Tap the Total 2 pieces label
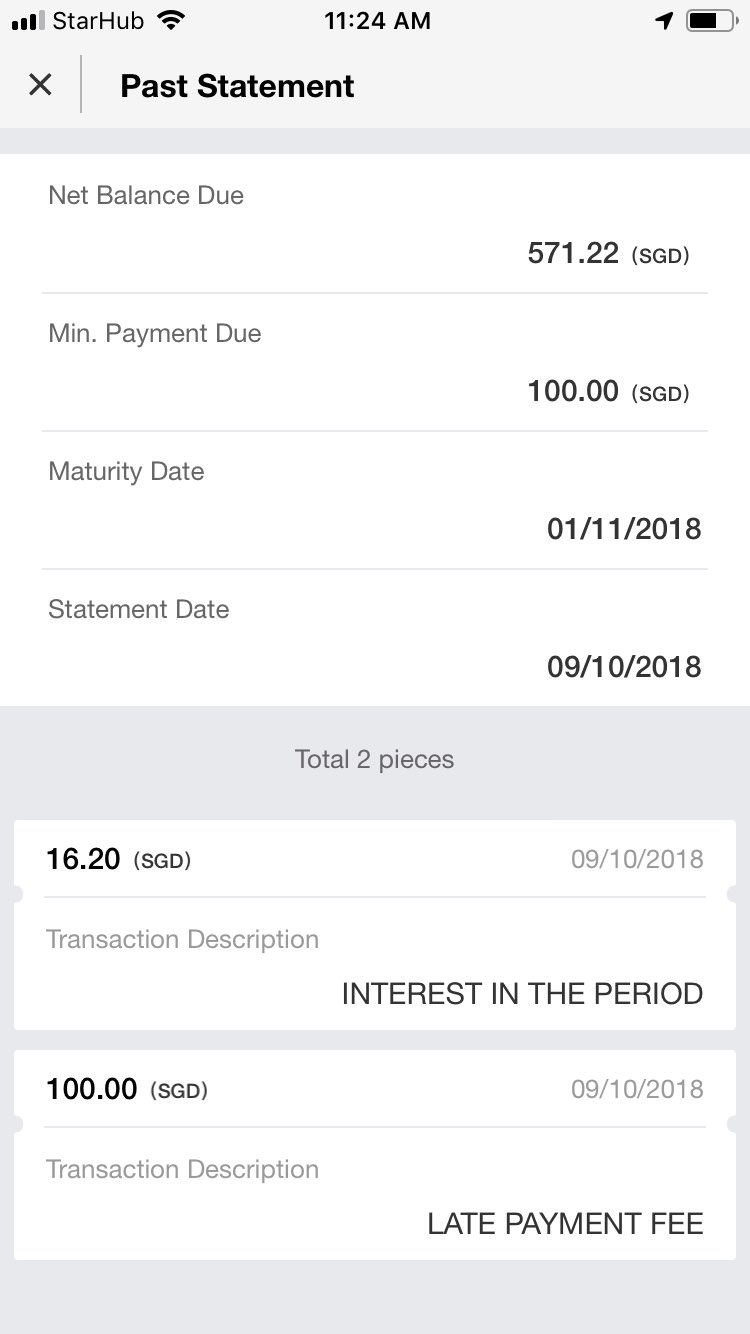 [374, 760]
